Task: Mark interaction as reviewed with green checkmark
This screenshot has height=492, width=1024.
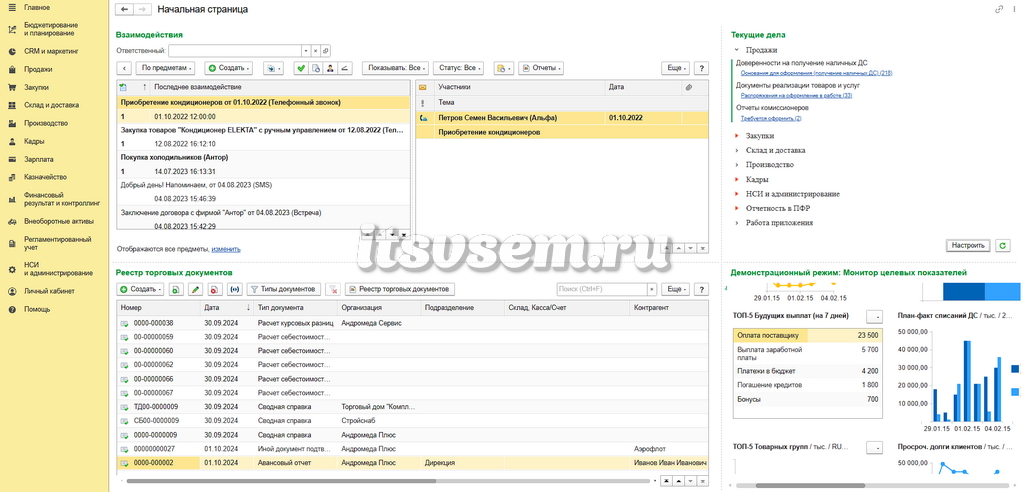Action: click(300, 68)
